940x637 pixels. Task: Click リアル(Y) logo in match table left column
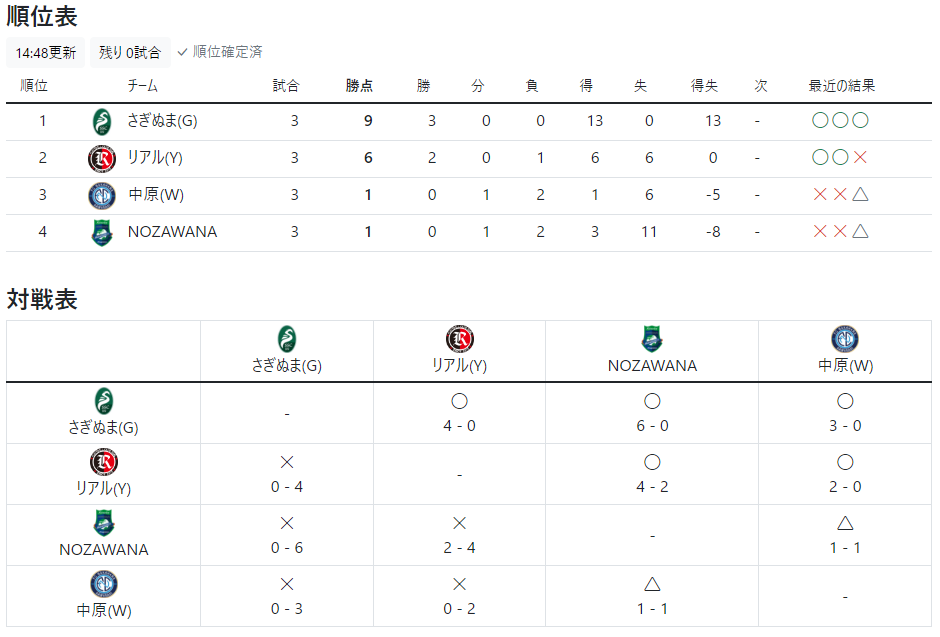[104, 462]
